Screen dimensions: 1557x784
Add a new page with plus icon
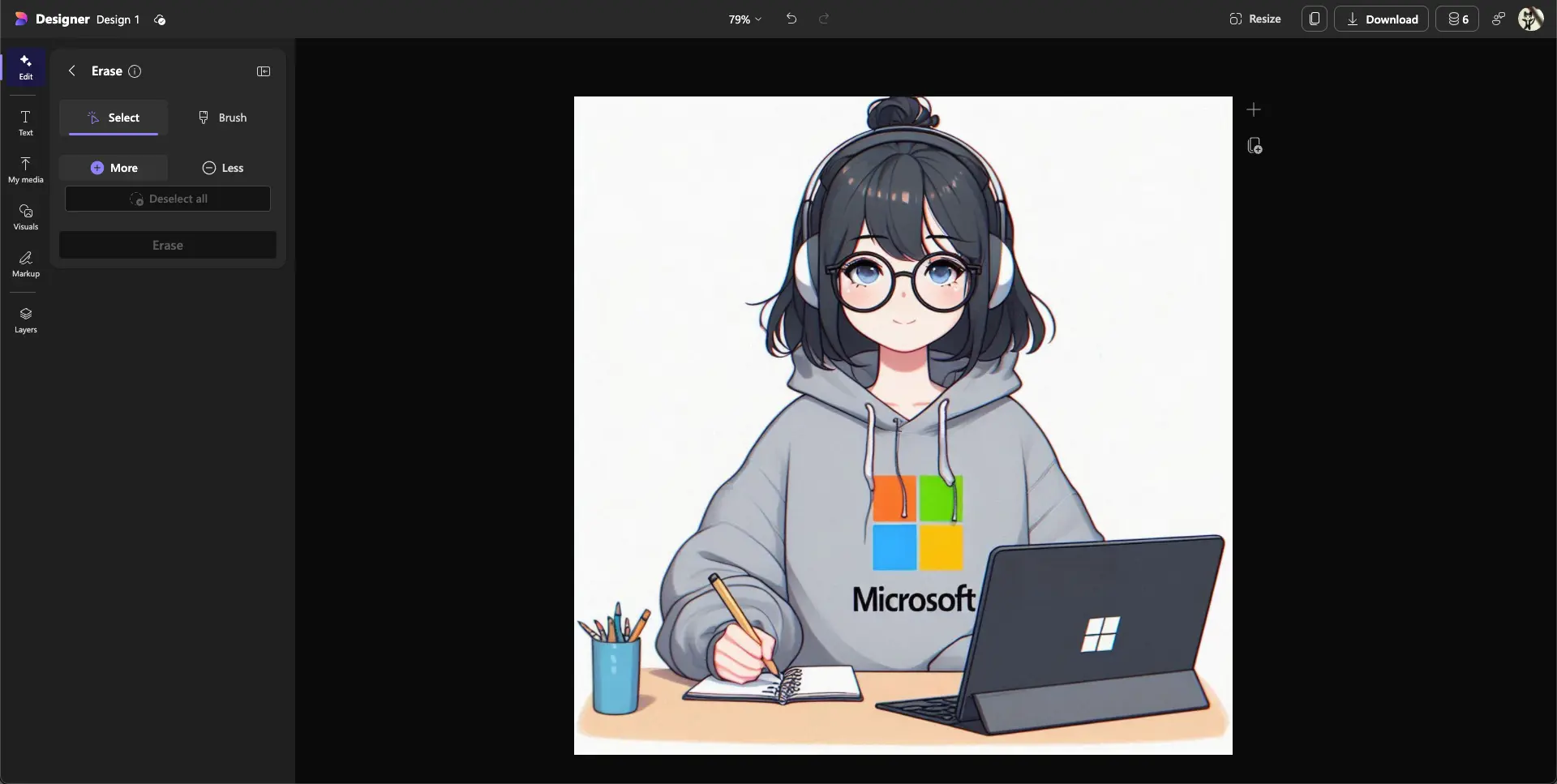[1254, 109]
